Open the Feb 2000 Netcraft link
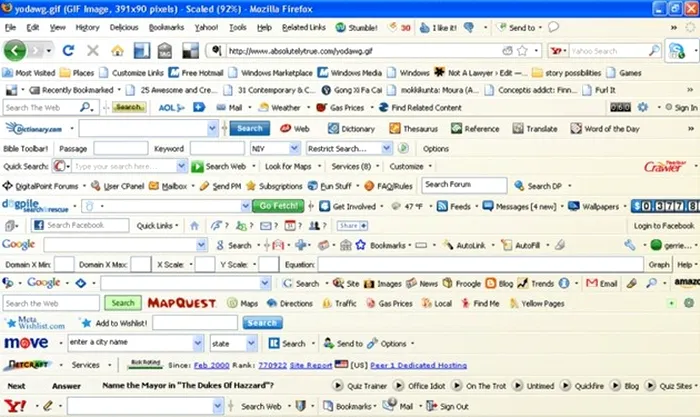The image size is (700, 417). tap(212, 365)
